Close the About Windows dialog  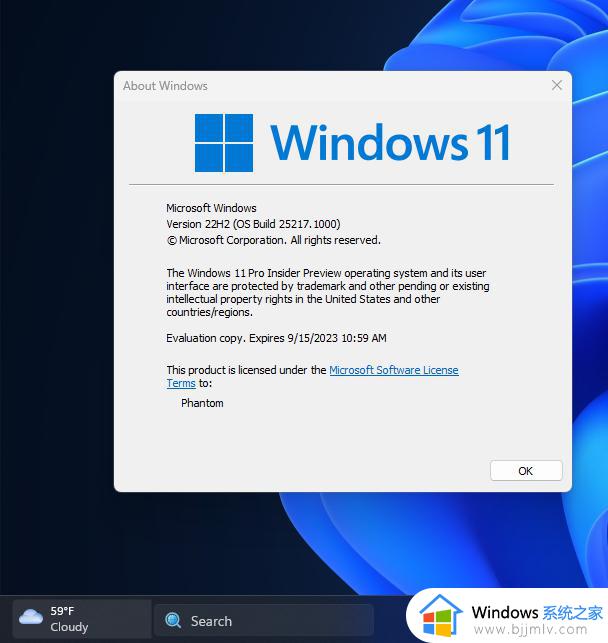point(556,85)
